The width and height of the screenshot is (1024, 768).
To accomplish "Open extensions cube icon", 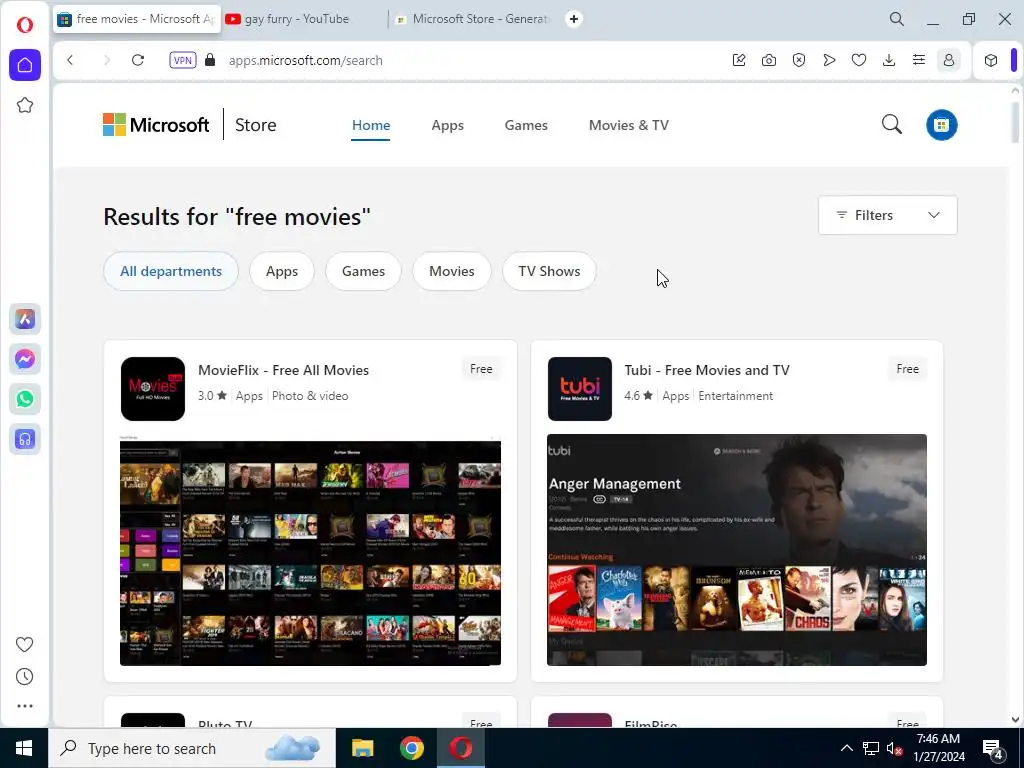I will [991, 60].
